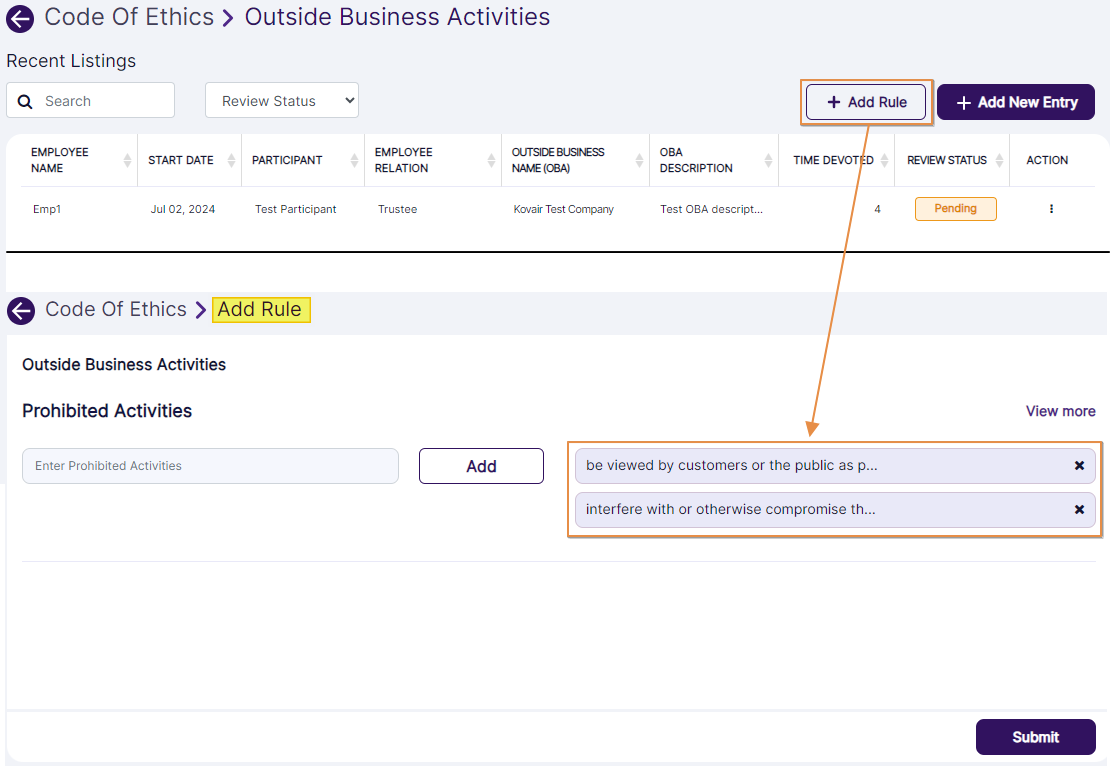1110x774 pixels.
Task: Click the back arrow beside Code Of Ethics header
Action: click(20, 18)
